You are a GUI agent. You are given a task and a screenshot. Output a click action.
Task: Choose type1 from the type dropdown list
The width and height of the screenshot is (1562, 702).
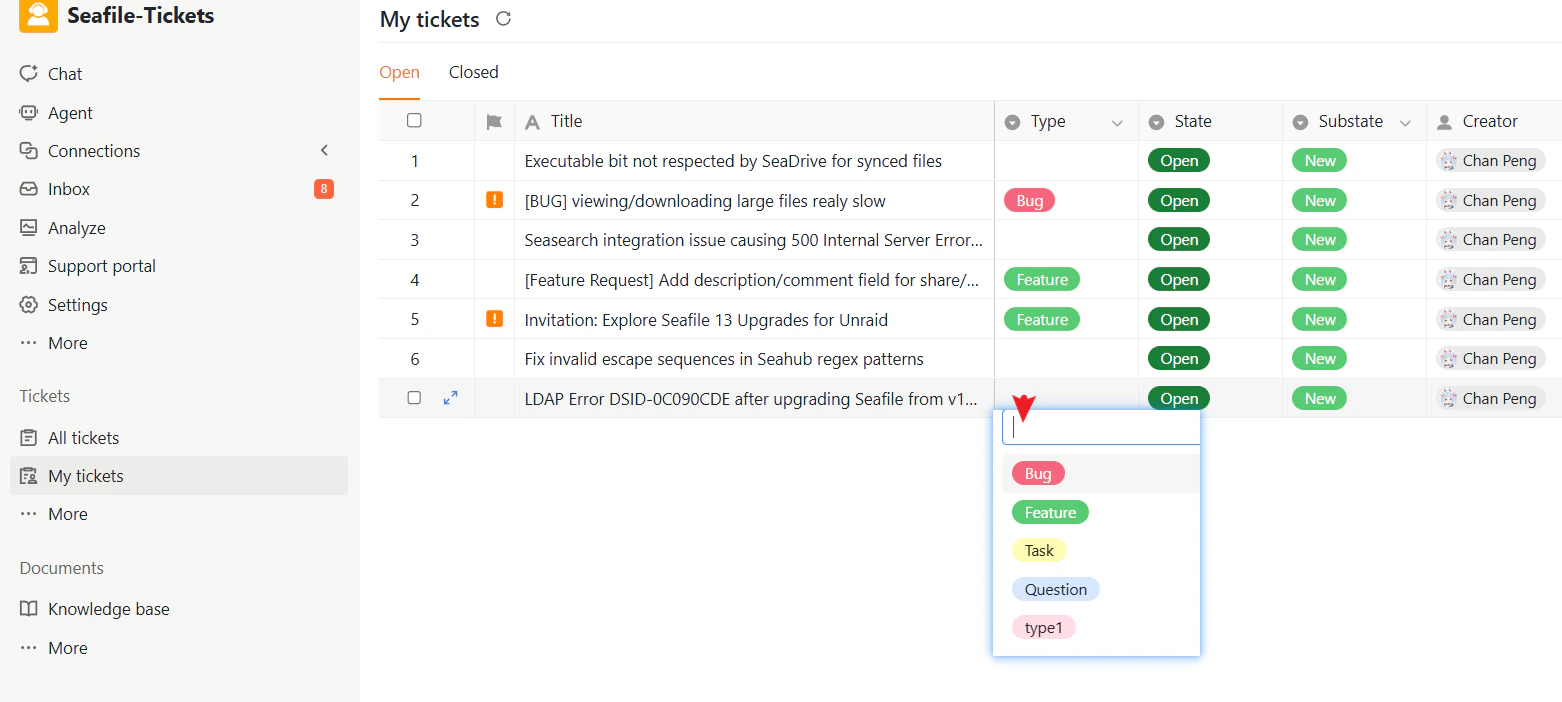pos(1043,628)
